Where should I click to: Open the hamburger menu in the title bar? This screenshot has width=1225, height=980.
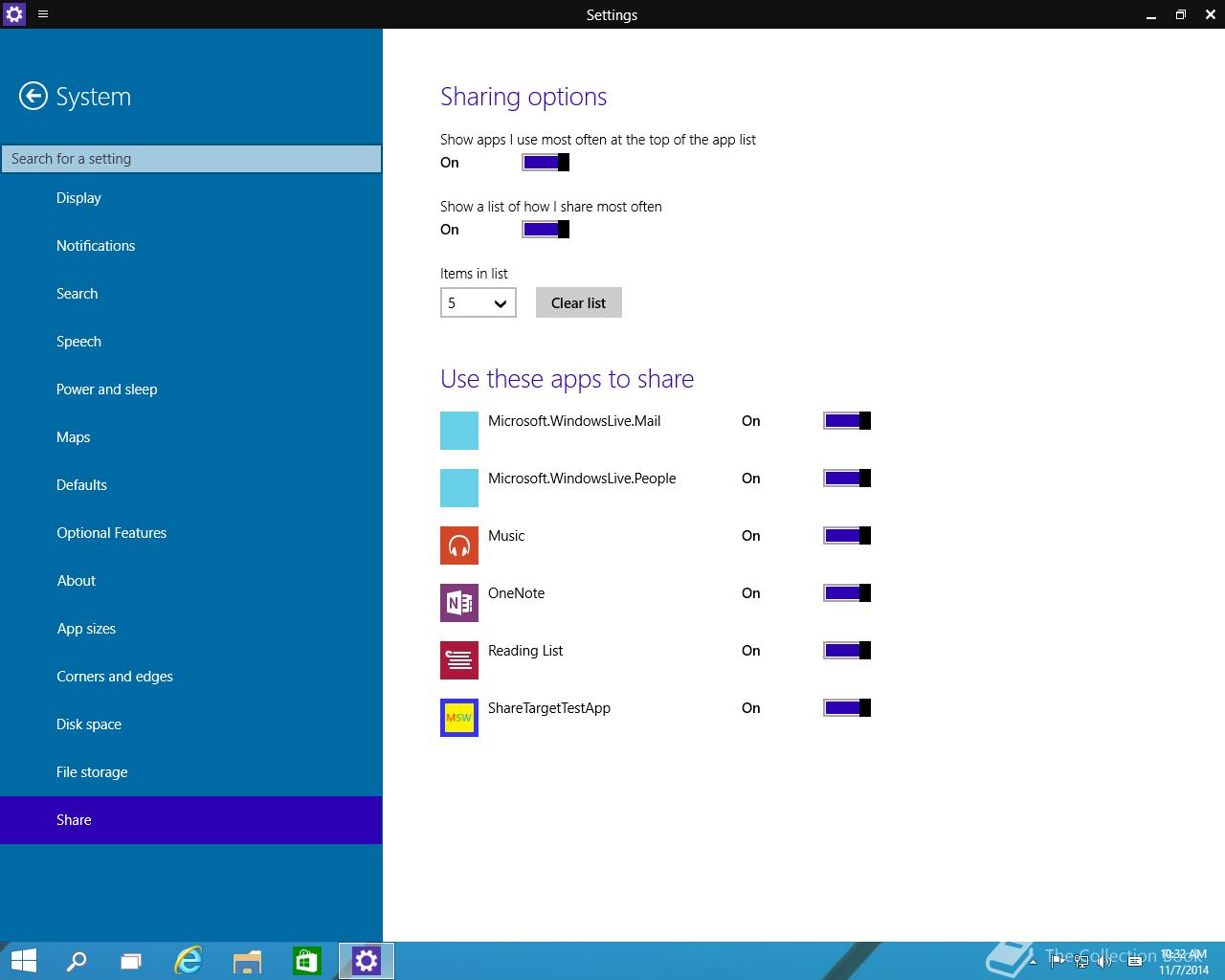[x=43, y=14]
